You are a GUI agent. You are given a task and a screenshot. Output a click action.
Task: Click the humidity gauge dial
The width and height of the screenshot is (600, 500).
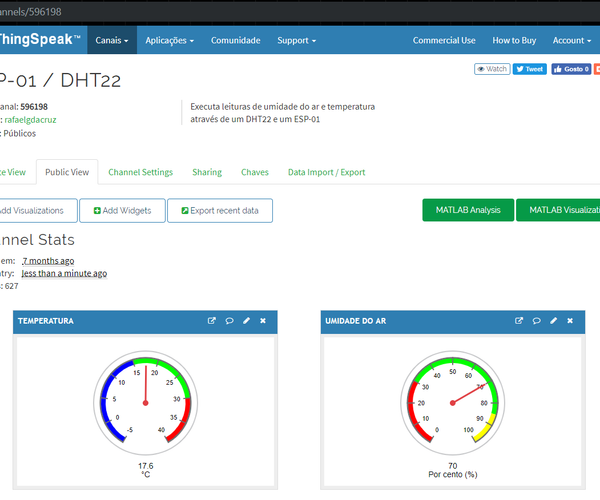coord(453,402)
